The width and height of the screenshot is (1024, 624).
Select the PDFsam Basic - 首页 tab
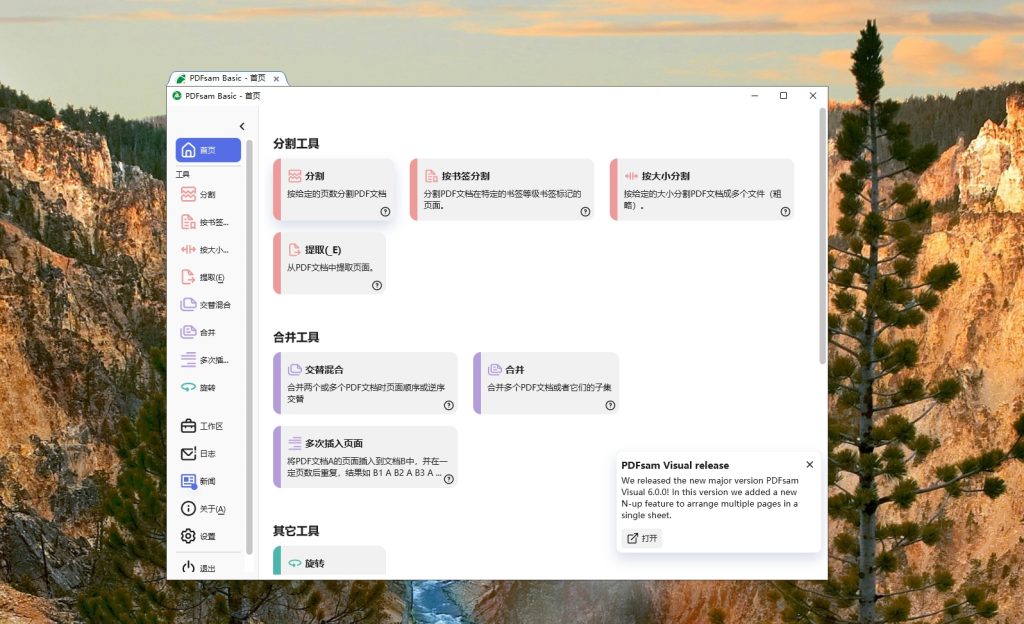coord(227,78)
